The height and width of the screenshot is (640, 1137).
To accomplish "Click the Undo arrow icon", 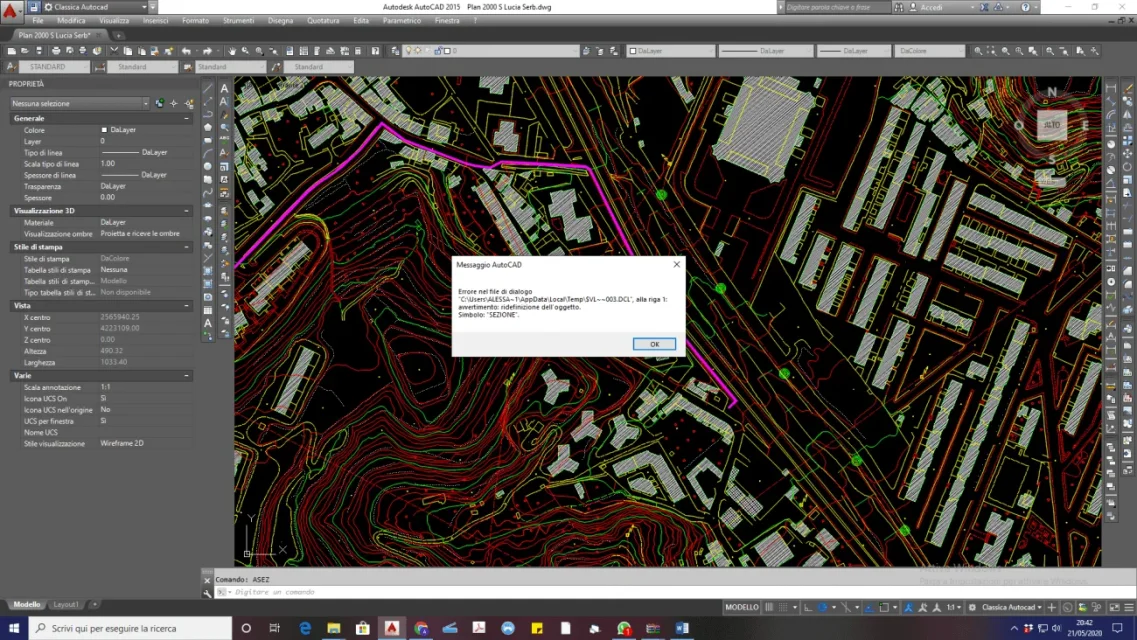I will click(186, 51).
